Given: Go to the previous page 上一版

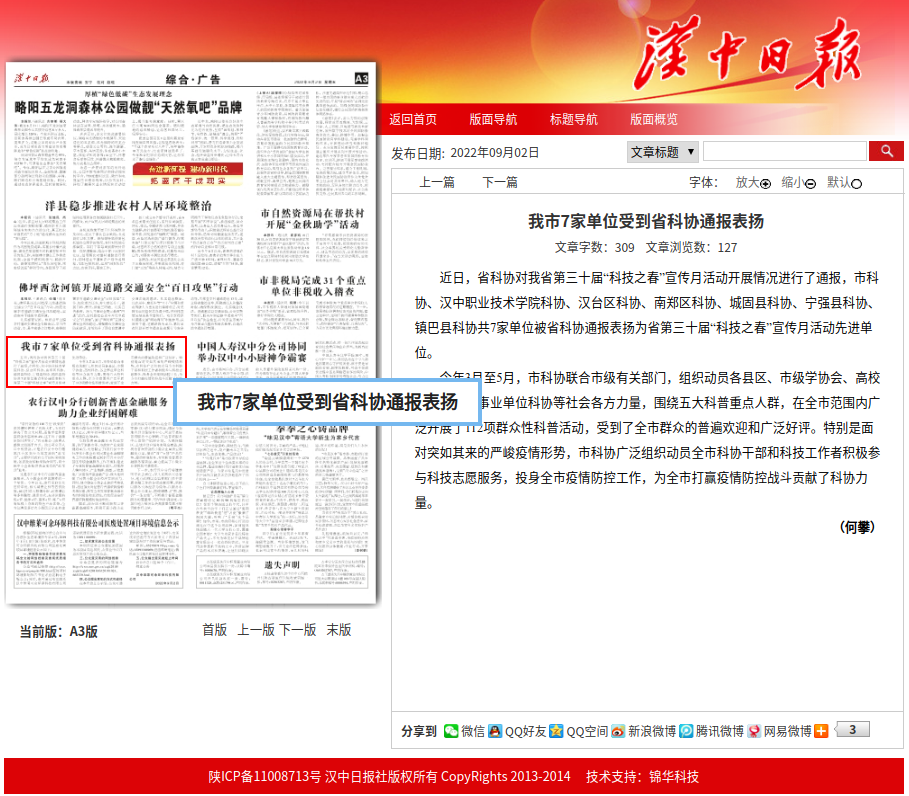Looking at the screenshot, I should 256,630.
